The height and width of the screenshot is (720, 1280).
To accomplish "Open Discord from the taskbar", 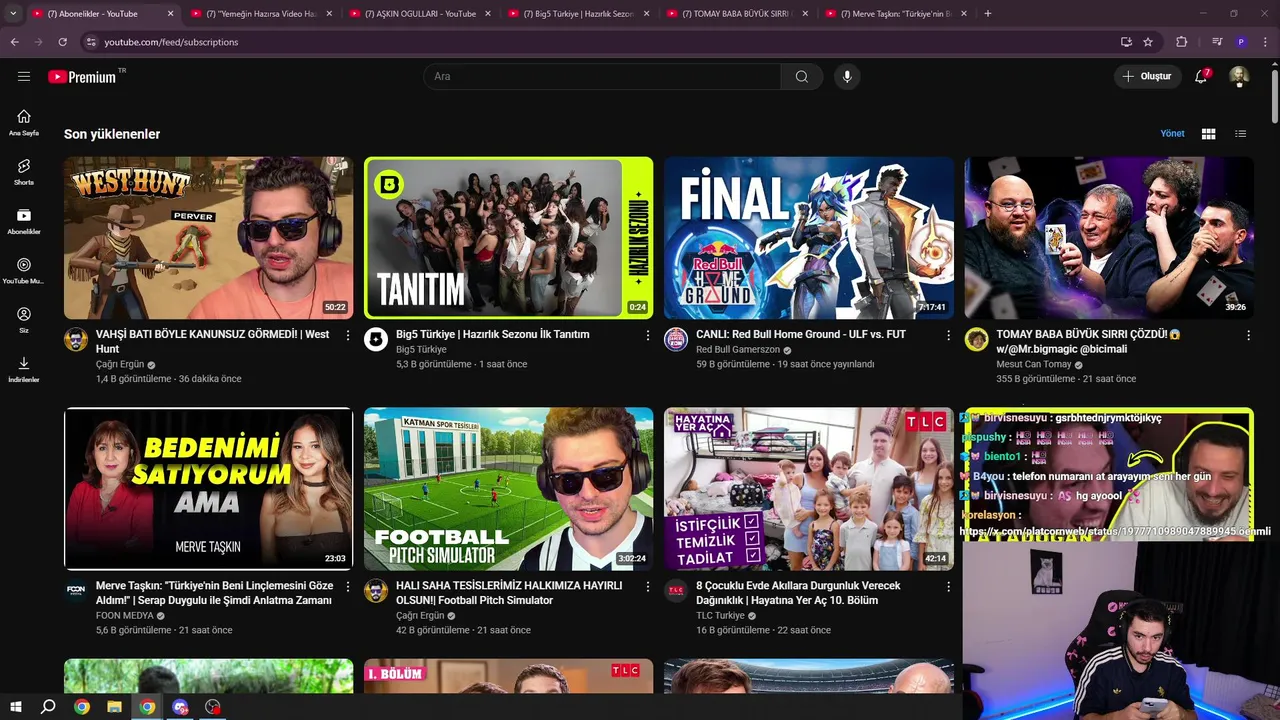I will [x=180, y=707].
